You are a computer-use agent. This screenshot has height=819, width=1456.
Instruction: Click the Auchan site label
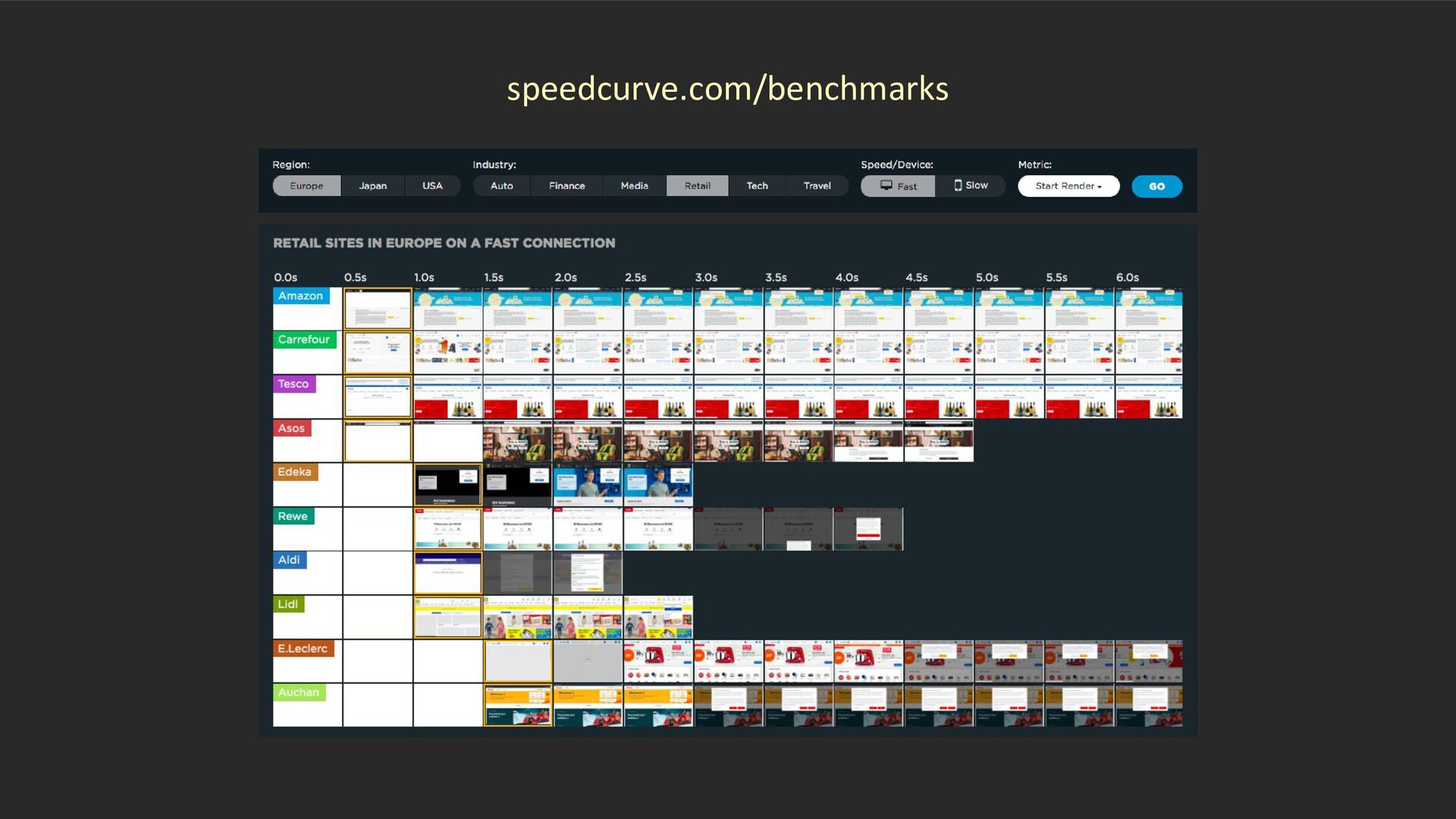tap(299, 692)
